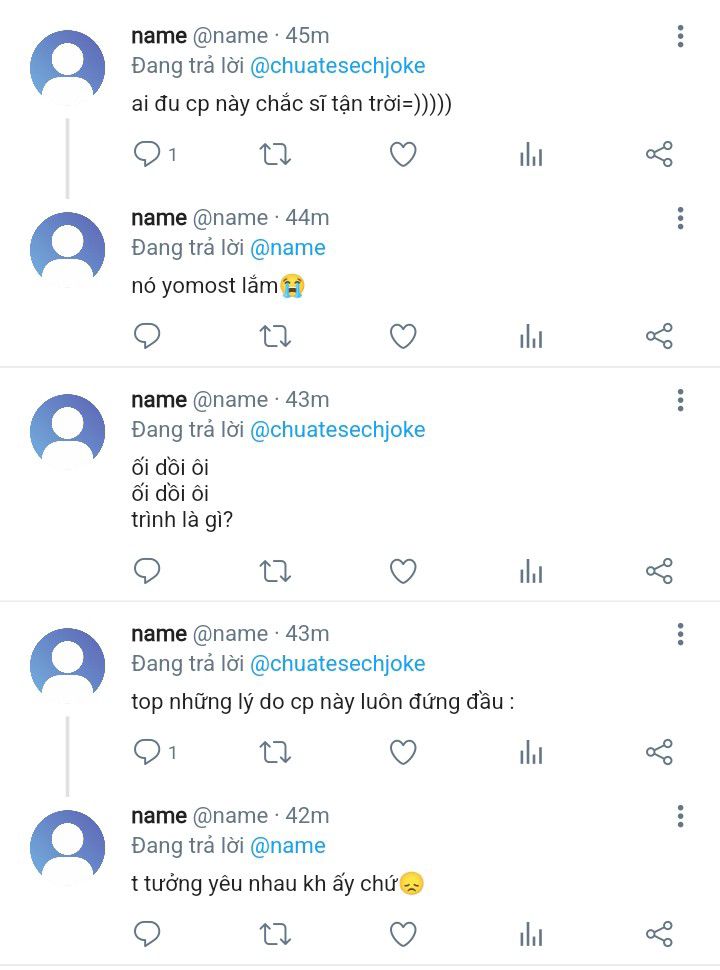Retweet the 't tưởng yêu nhau' tweet

pos(275,934)
